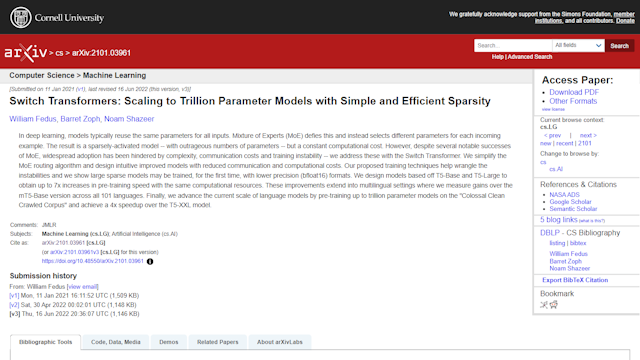
Task: Open the 5 blog links entry
Action: [558, 220]
